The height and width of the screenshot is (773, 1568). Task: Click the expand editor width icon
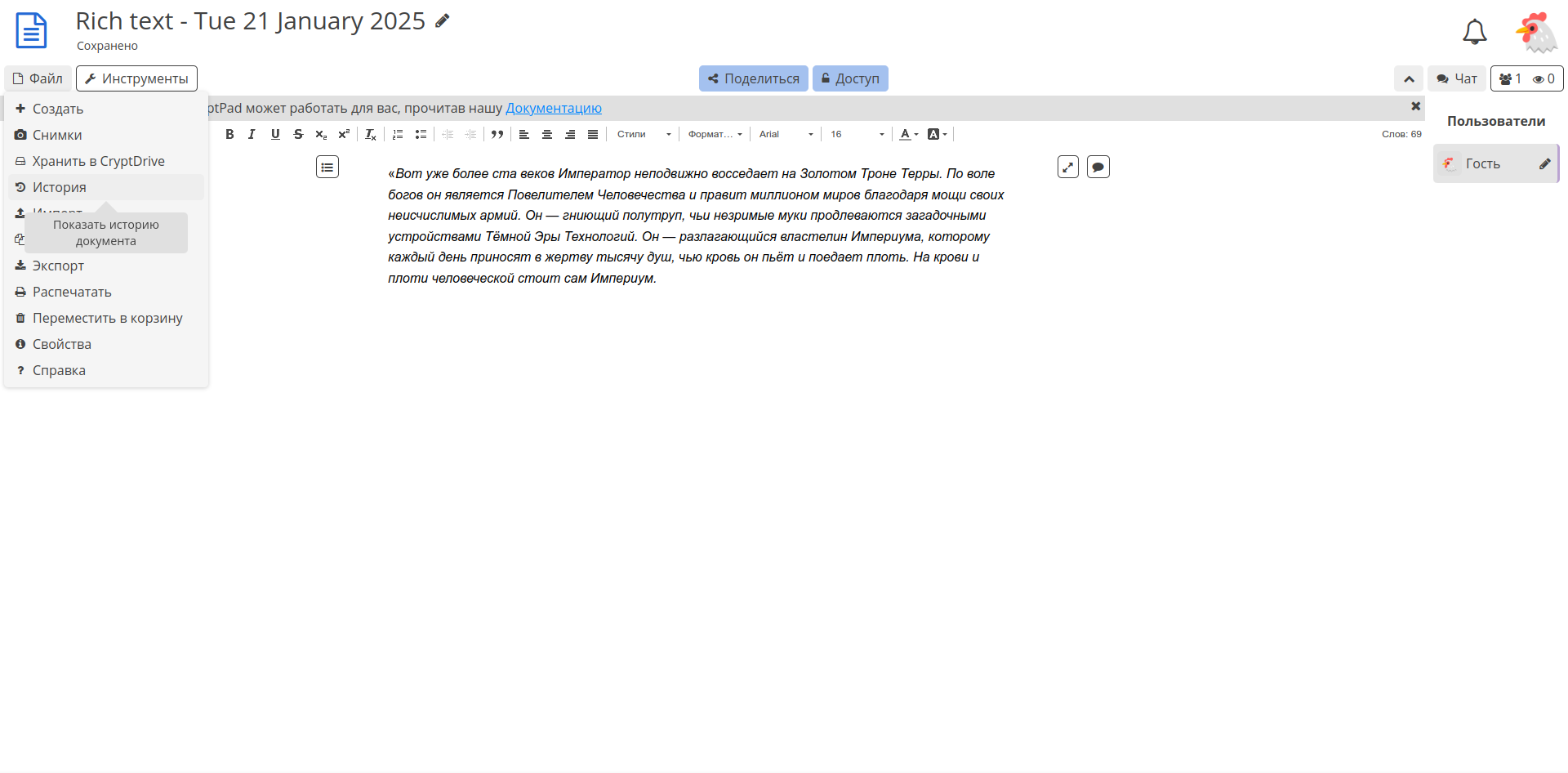point(1068,167)
